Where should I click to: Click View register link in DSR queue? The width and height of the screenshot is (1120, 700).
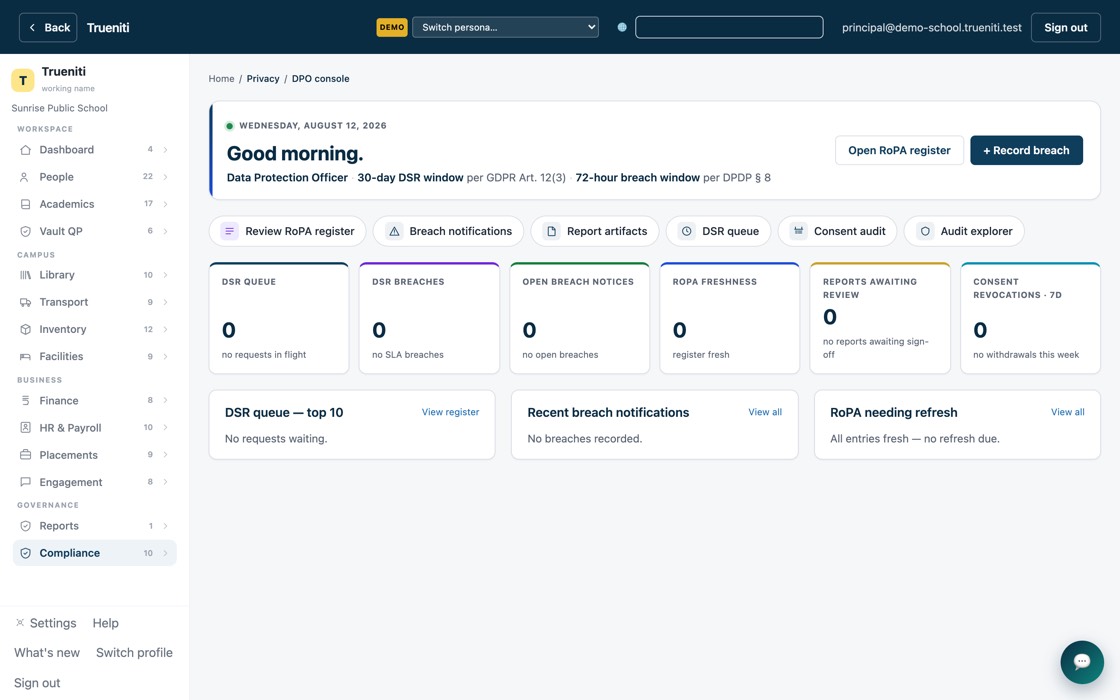pyautogui.click(x=450, y=412)
